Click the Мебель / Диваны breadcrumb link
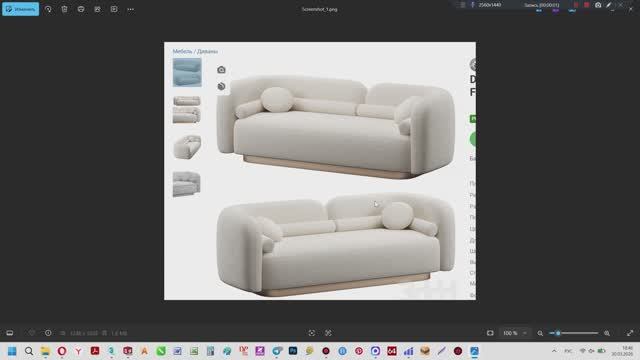640x360 pixels. pos(195,51)
